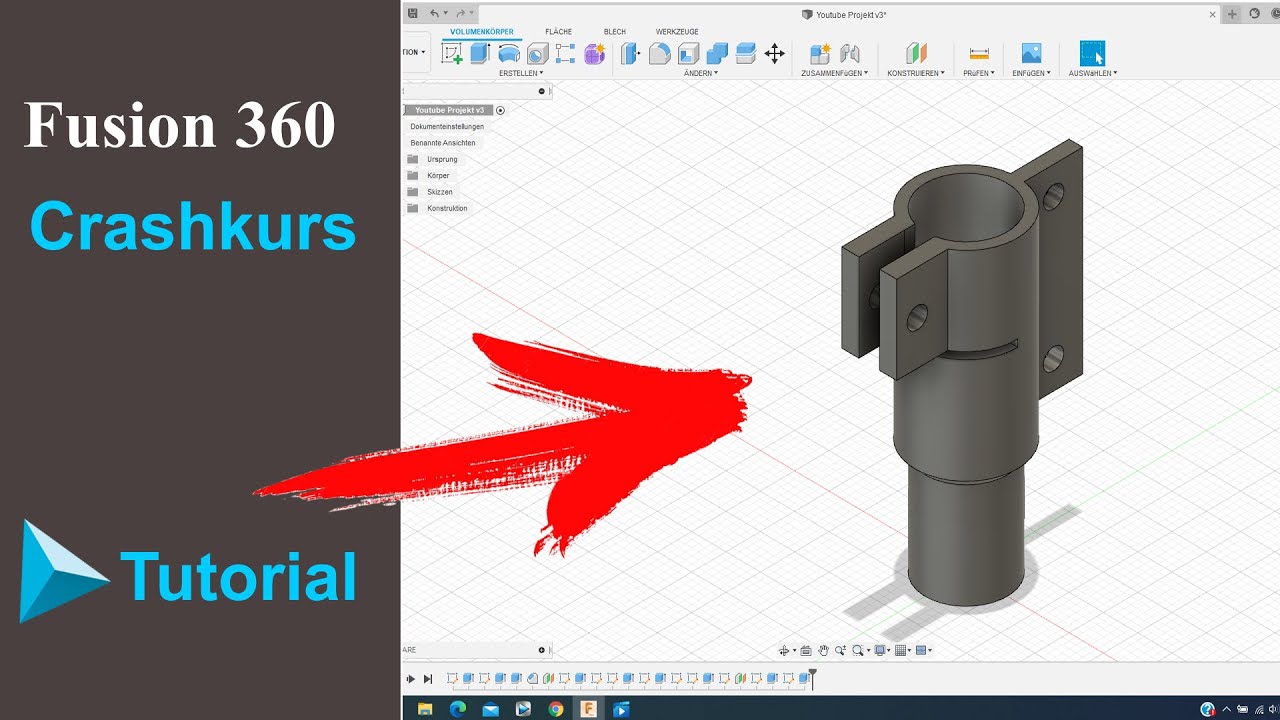Screen dimensions: 1280x720
Task: Open Google Chrome from the taskbar
Action: 556,709
